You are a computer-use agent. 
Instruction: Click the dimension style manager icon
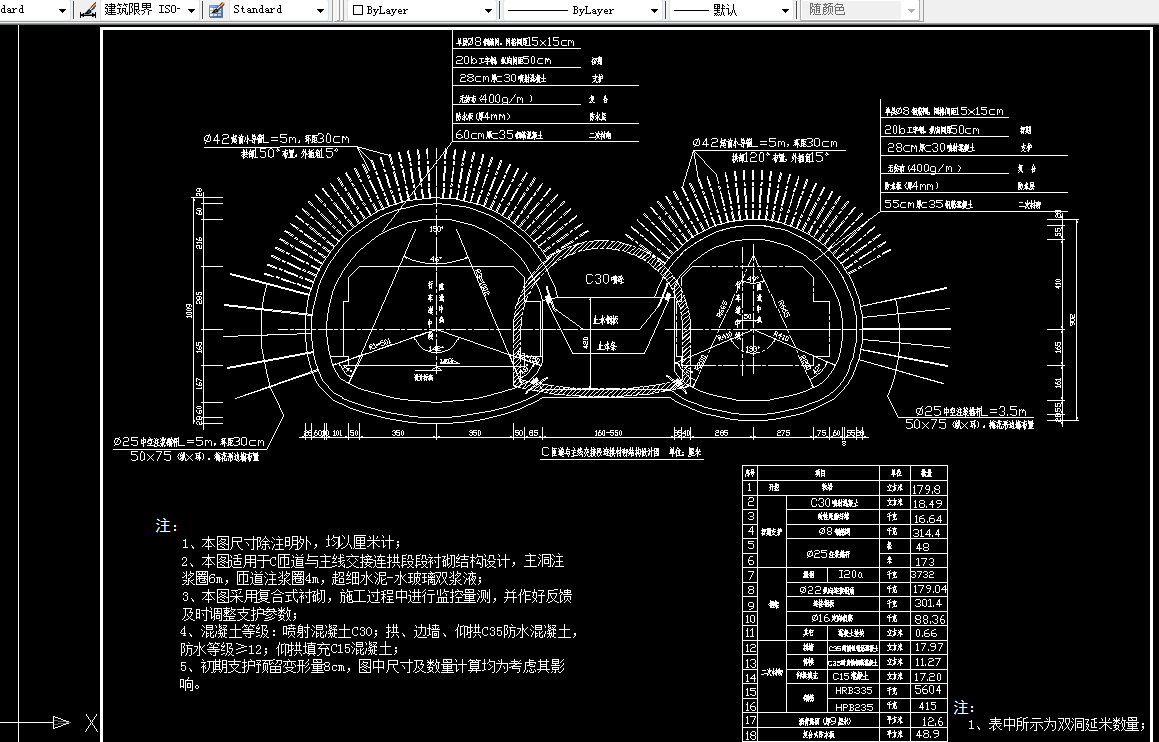coord(88,10)
